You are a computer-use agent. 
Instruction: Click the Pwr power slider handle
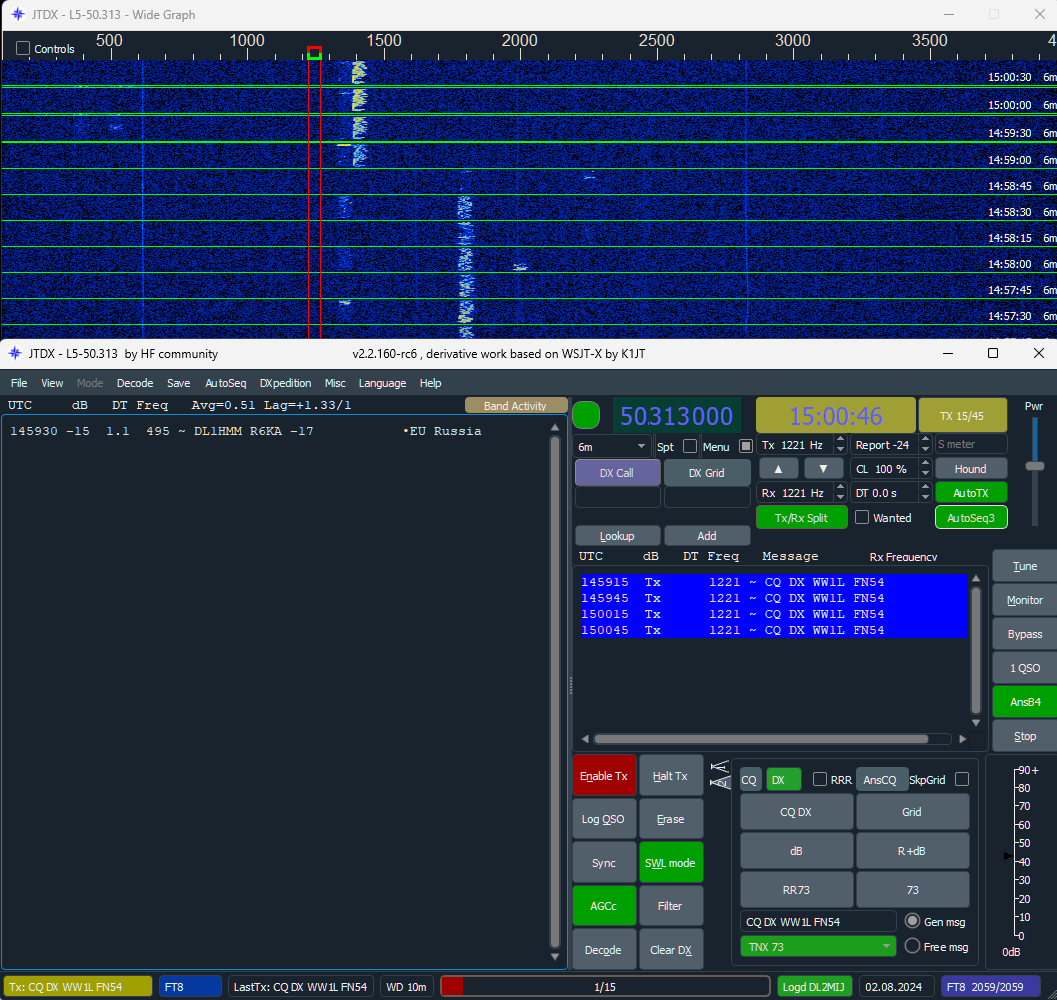(1034, 466)
